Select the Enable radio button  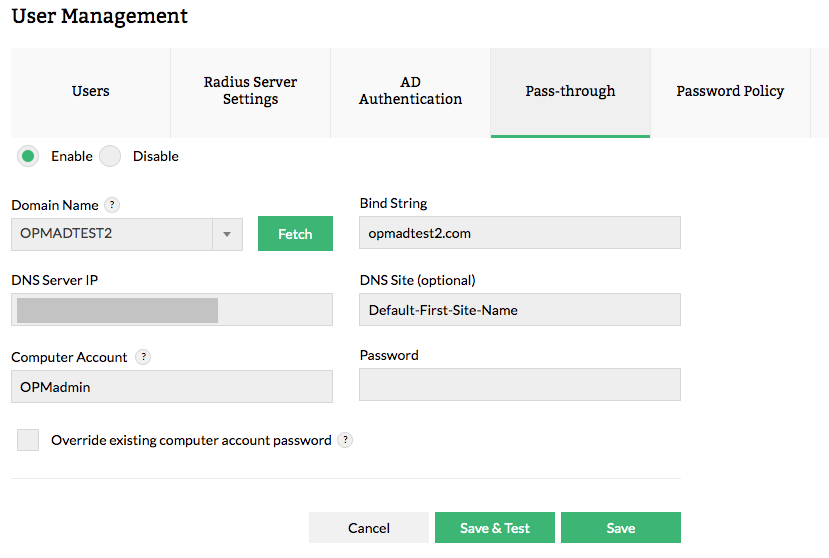(28, 156)
